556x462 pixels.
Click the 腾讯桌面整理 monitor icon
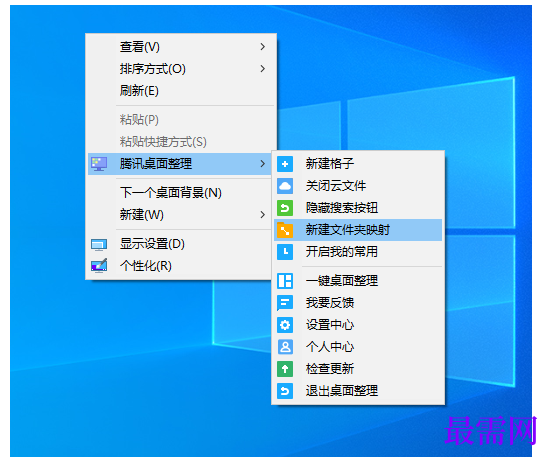click(99, 164)
